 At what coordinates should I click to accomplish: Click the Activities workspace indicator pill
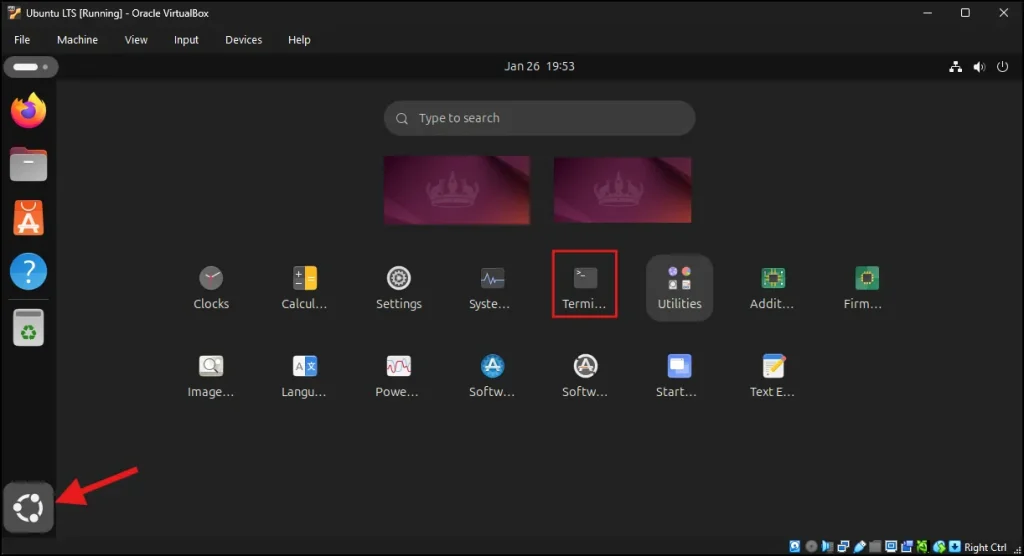tap(31, 67)
